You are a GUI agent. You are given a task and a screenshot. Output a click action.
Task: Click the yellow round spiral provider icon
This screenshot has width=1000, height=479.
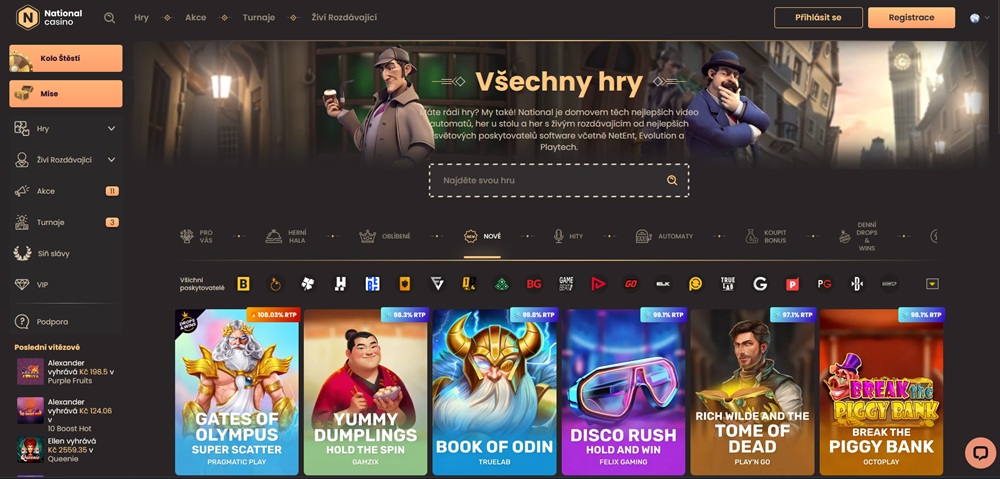click(x=695, y=284)
